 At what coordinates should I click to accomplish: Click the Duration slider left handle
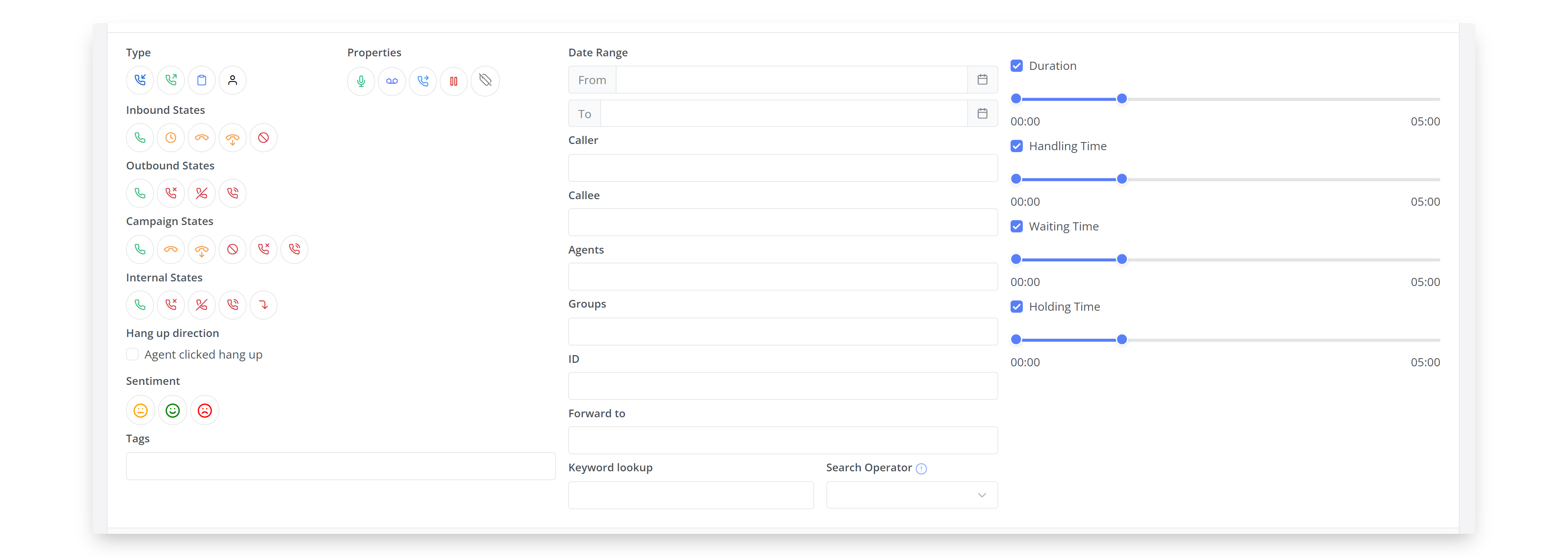point(1016,98)
